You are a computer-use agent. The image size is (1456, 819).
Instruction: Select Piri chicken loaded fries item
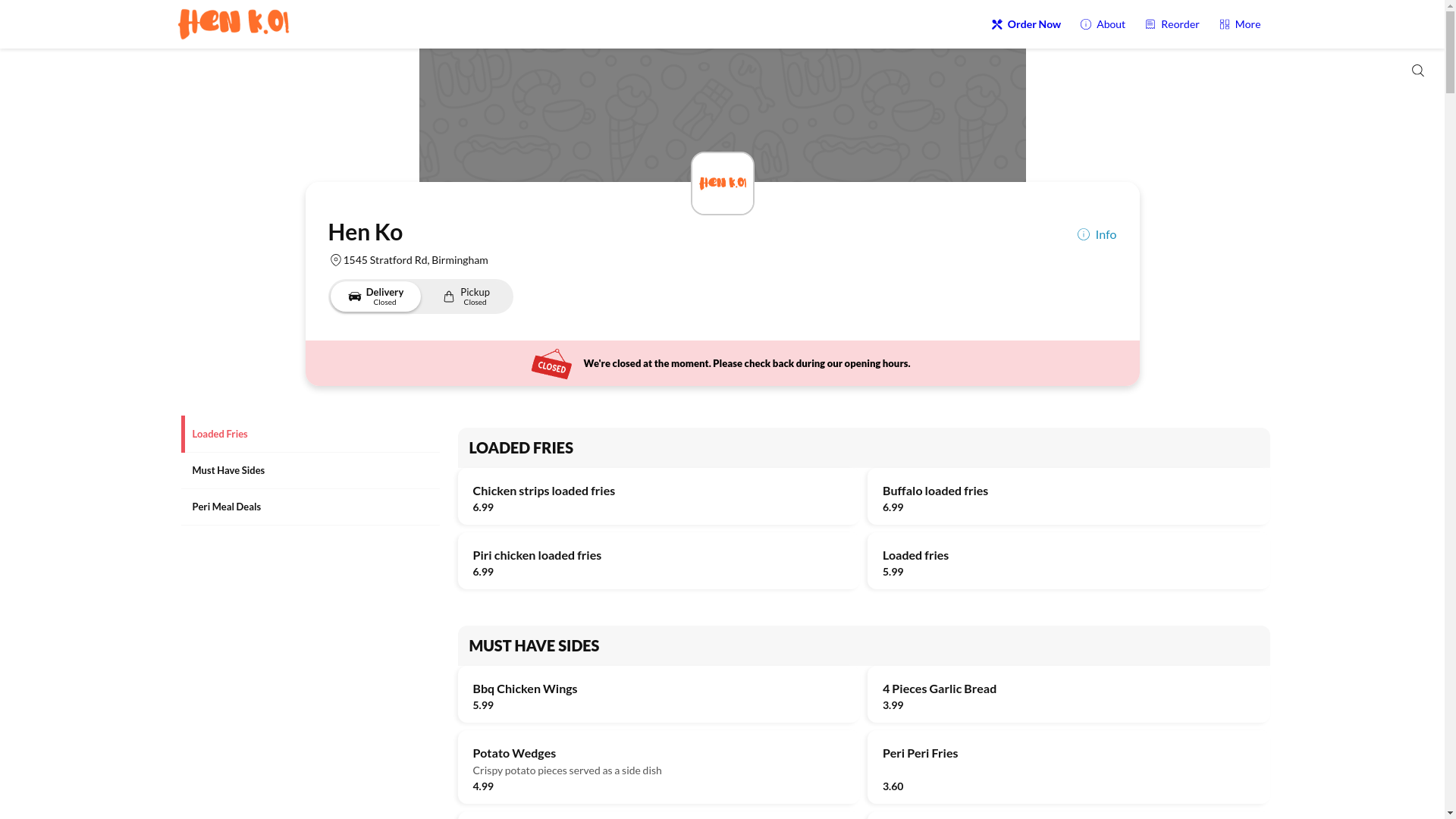(x=658, y=561)
